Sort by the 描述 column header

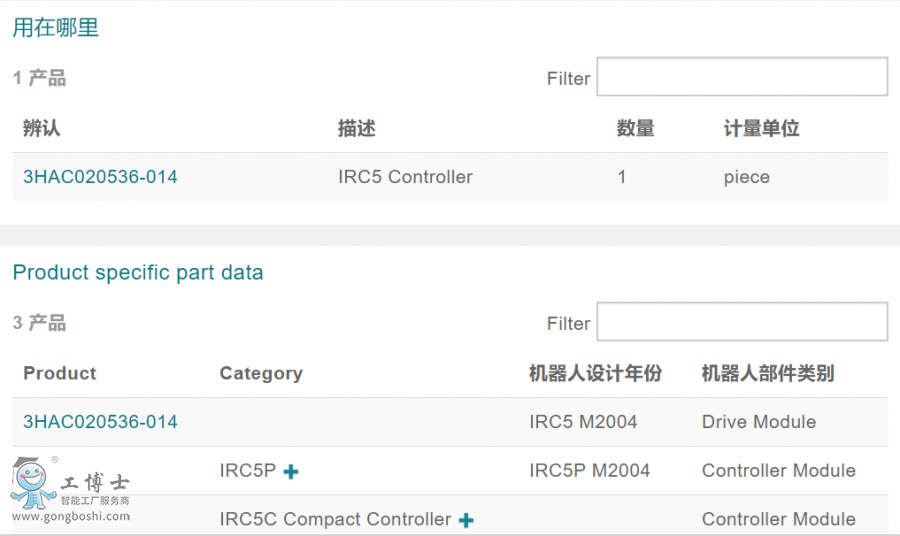(356, 128)
